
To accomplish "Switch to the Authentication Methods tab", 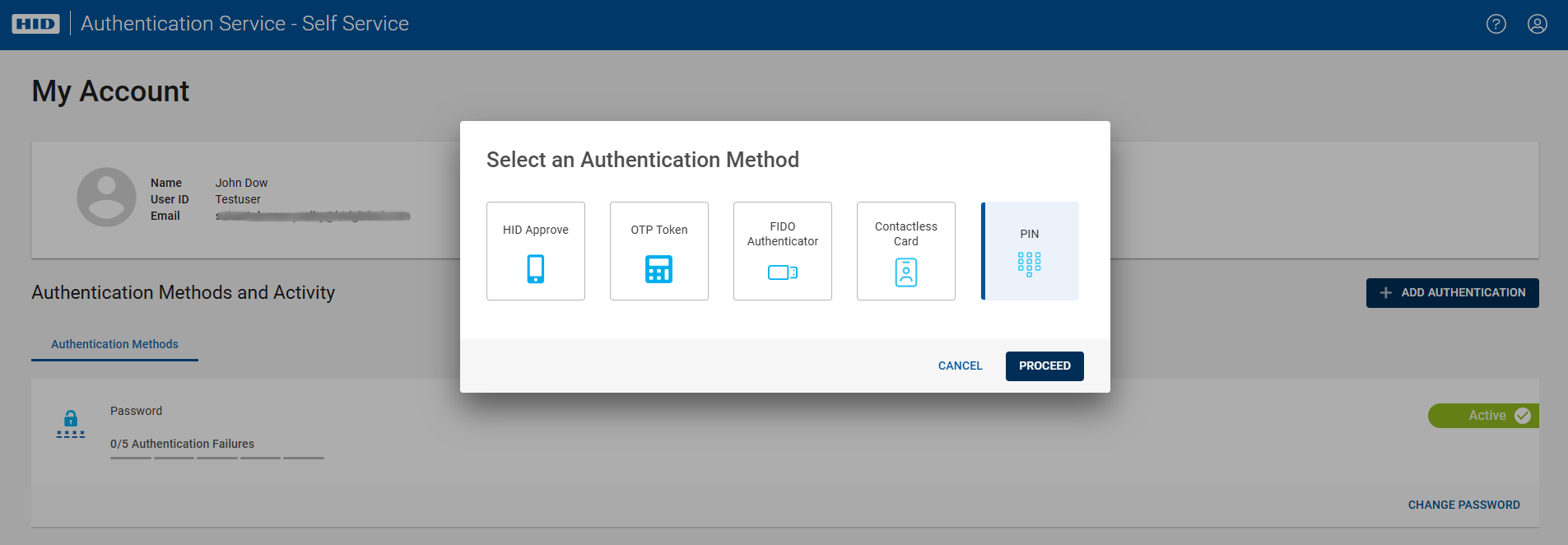I will (x=114, y=344).
